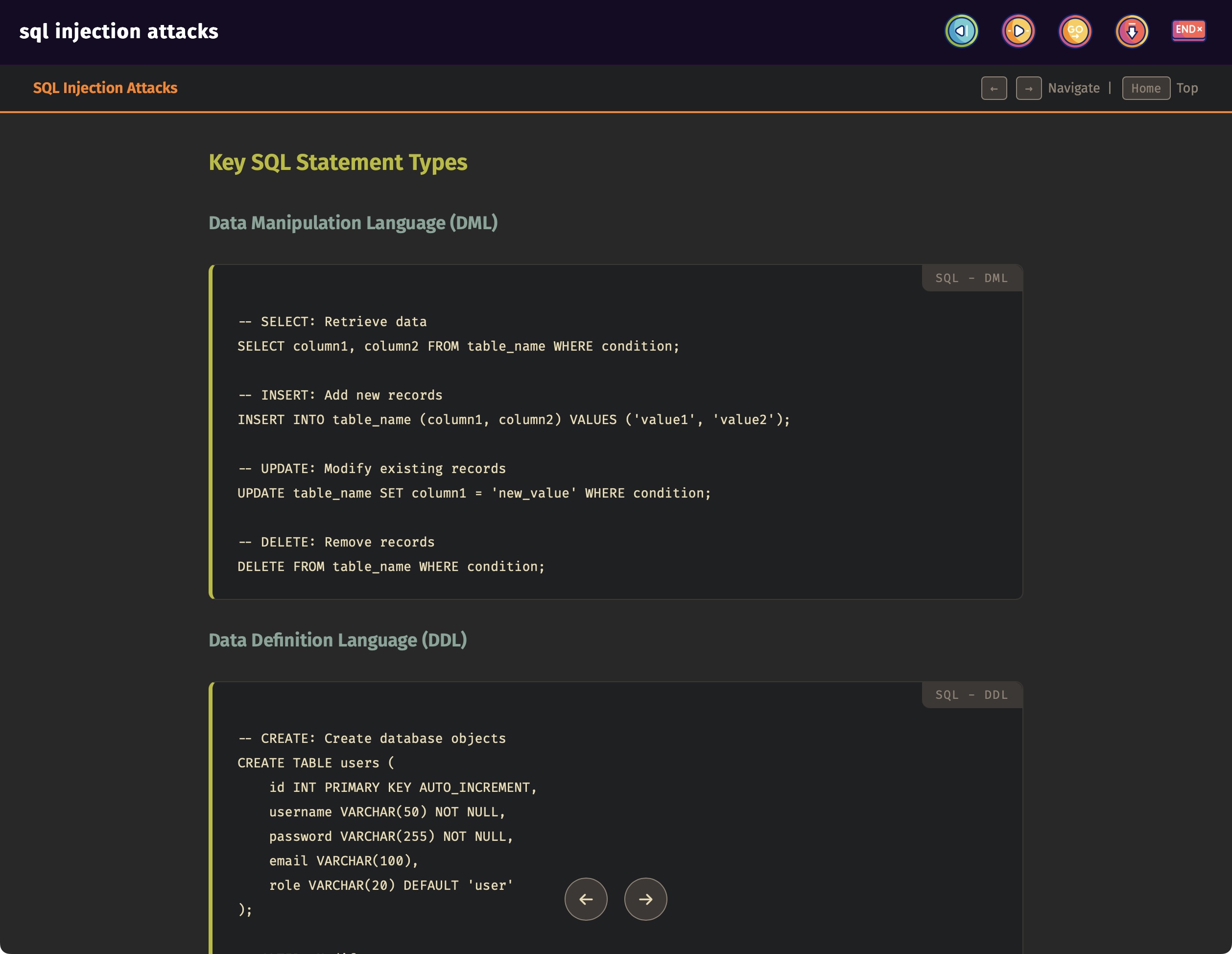Click the CREATE TABLE users line
1232x954 pixels.
[316, 763]
